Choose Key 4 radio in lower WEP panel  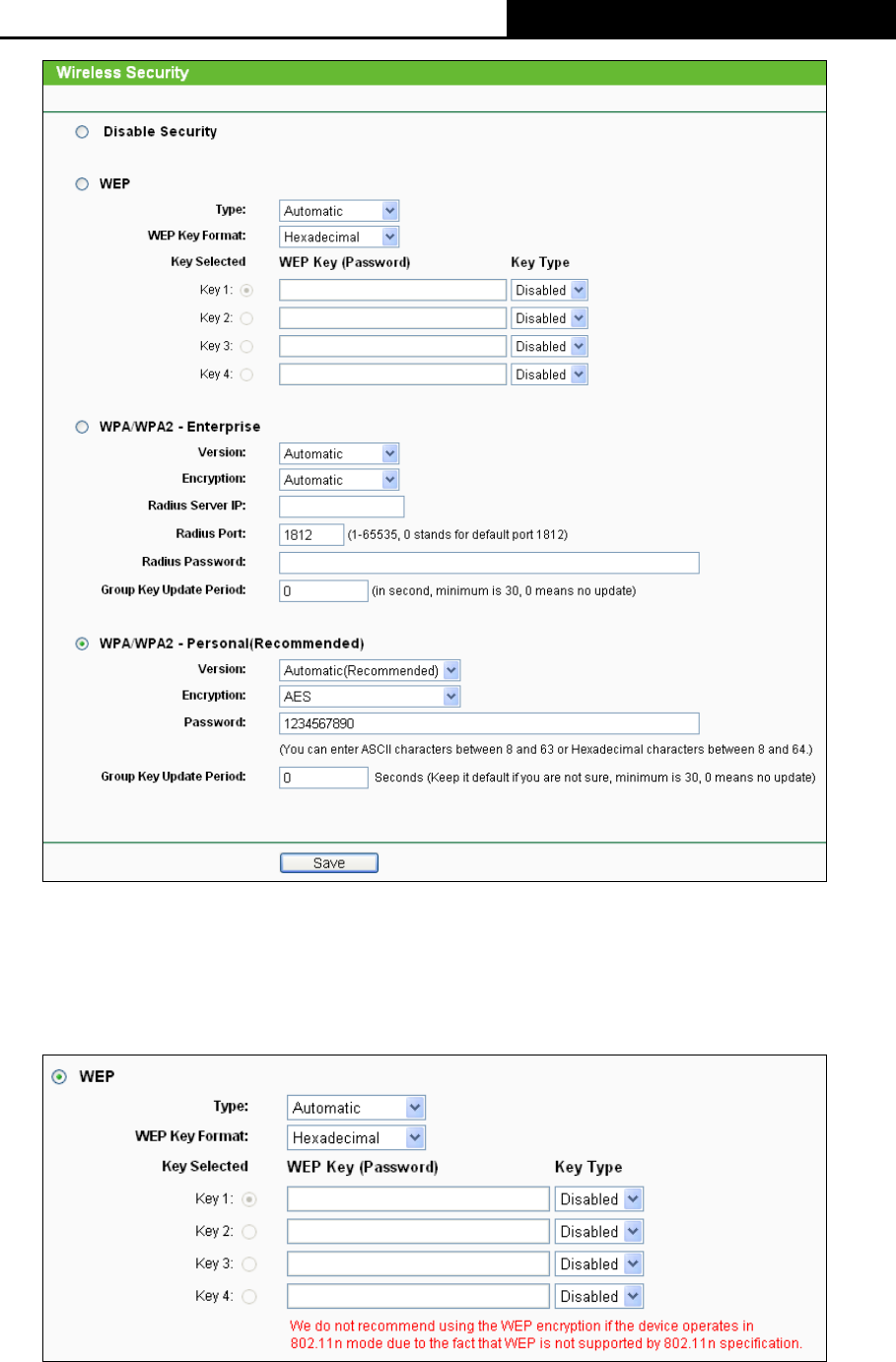tap(249, 1296)
